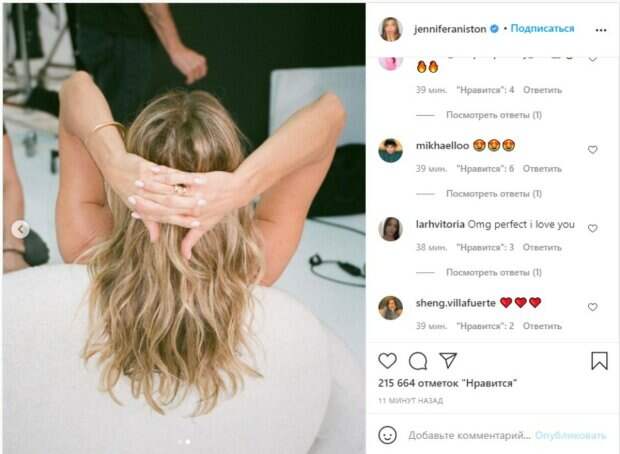Like sheng.villafuerte's comment heart
The width and height of the screenshot is (620, 454).
point(592,307)
